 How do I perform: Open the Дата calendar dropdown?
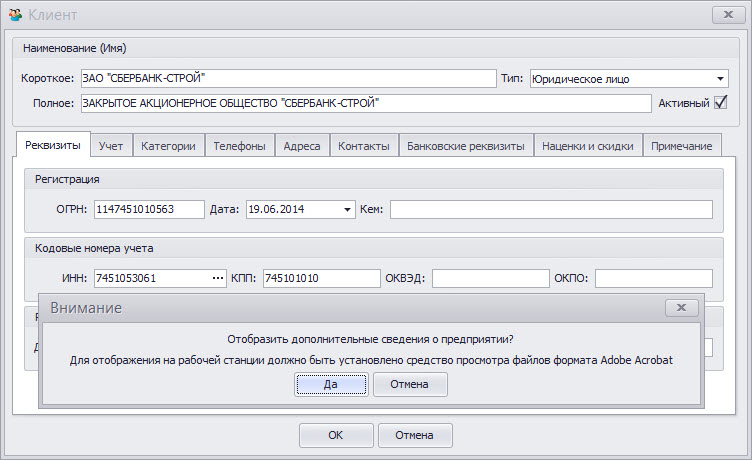[x=347, y=210]
